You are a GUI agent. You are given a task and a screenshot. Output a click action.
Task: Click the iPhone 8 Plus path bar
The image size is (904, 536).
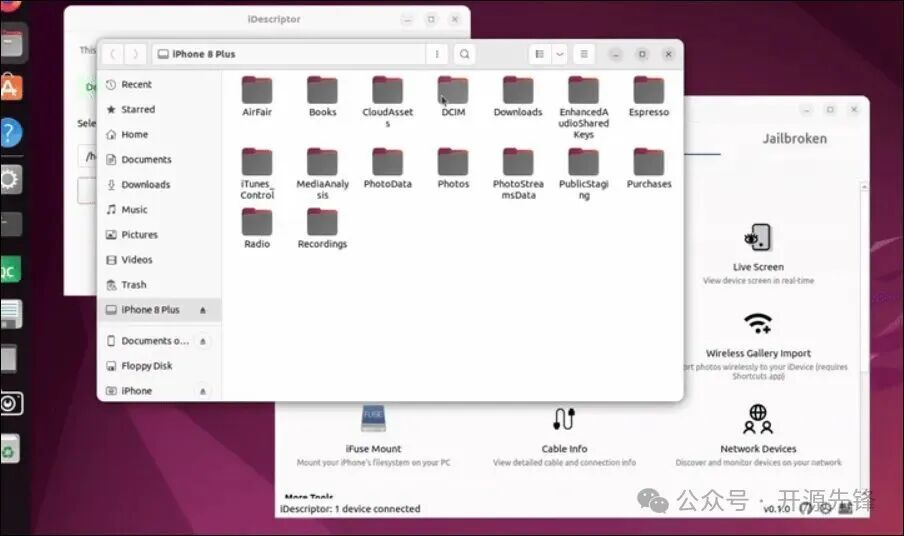289,54
